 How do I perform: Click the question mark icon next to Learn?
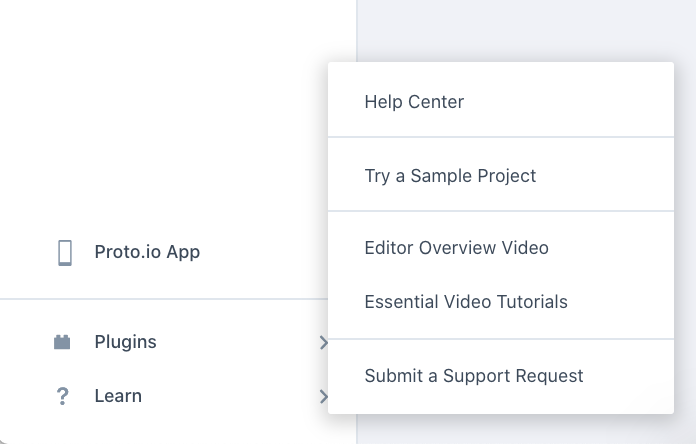pos(63,396)
